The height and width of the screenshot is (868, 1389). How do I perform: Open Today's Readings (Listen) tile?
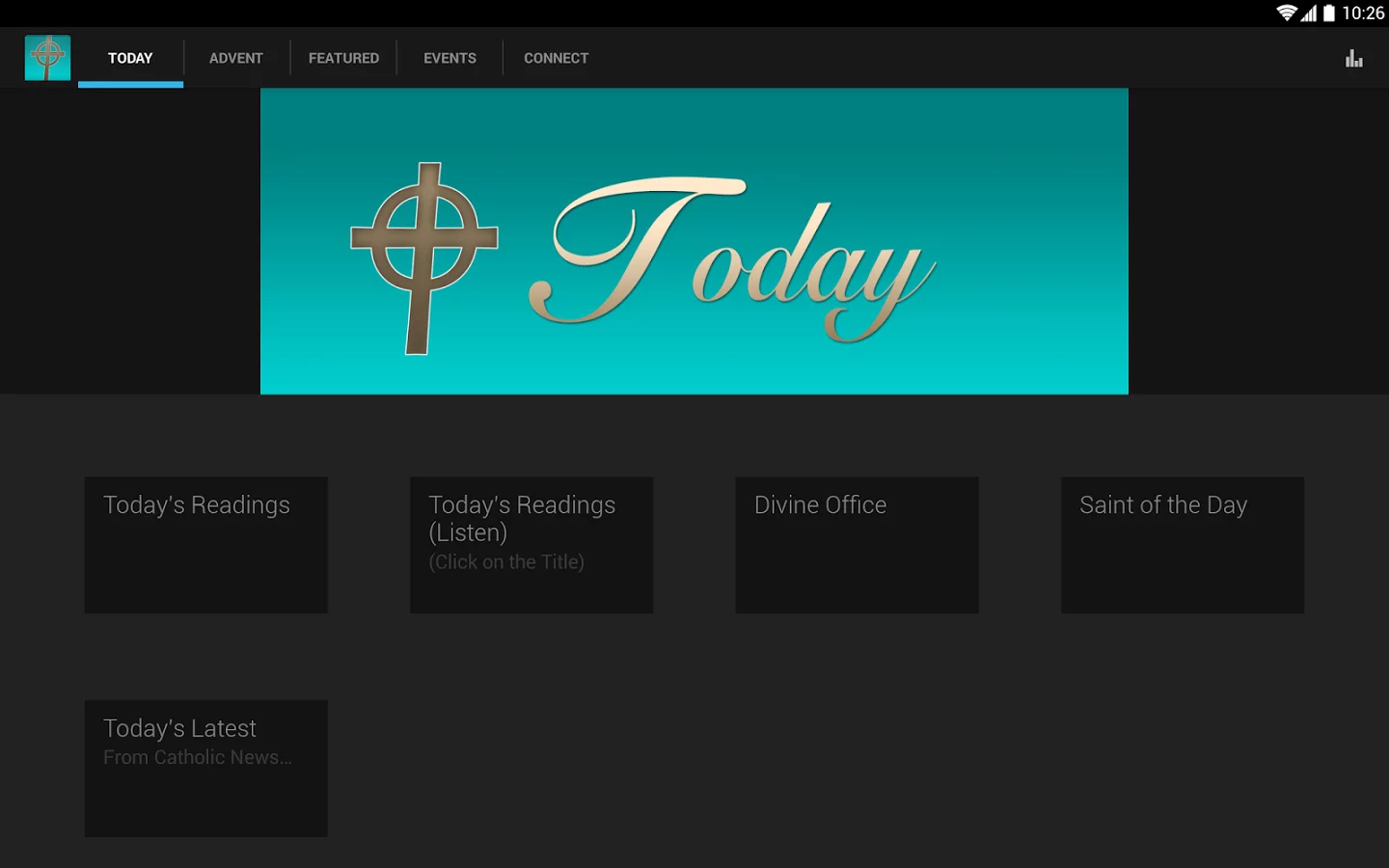point(531,545)
